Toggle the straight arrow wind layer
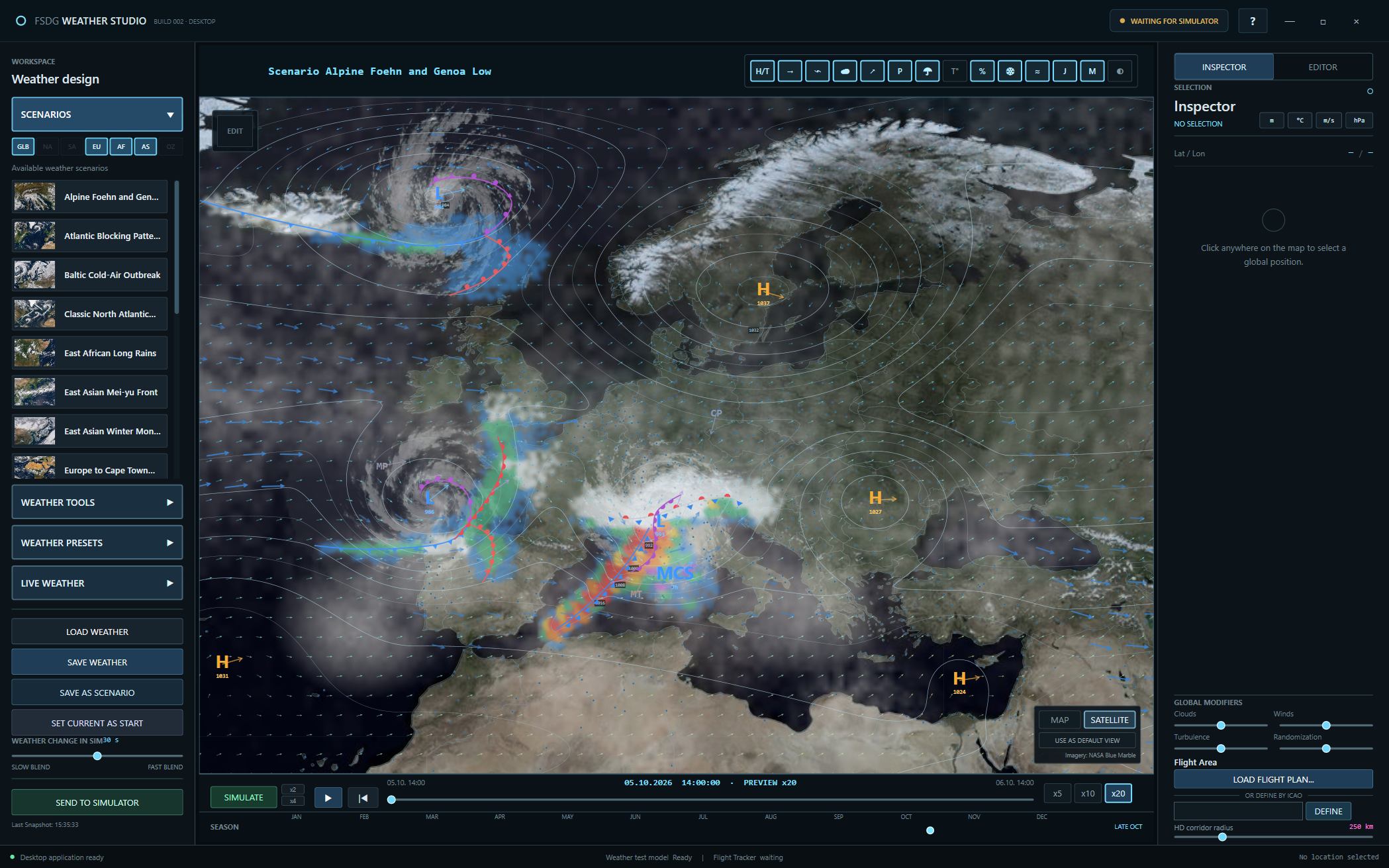The height and width of the screenshot is (868, 1389). pyautogui.click(x=790, y=72)
